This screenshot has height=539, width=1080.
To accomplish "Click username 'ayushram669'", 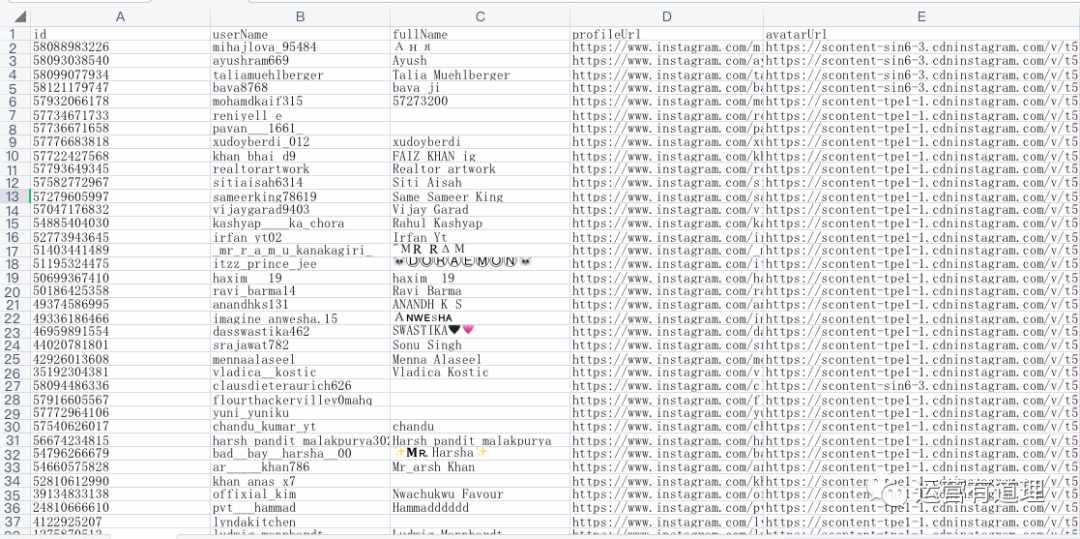I will [251, 61].
